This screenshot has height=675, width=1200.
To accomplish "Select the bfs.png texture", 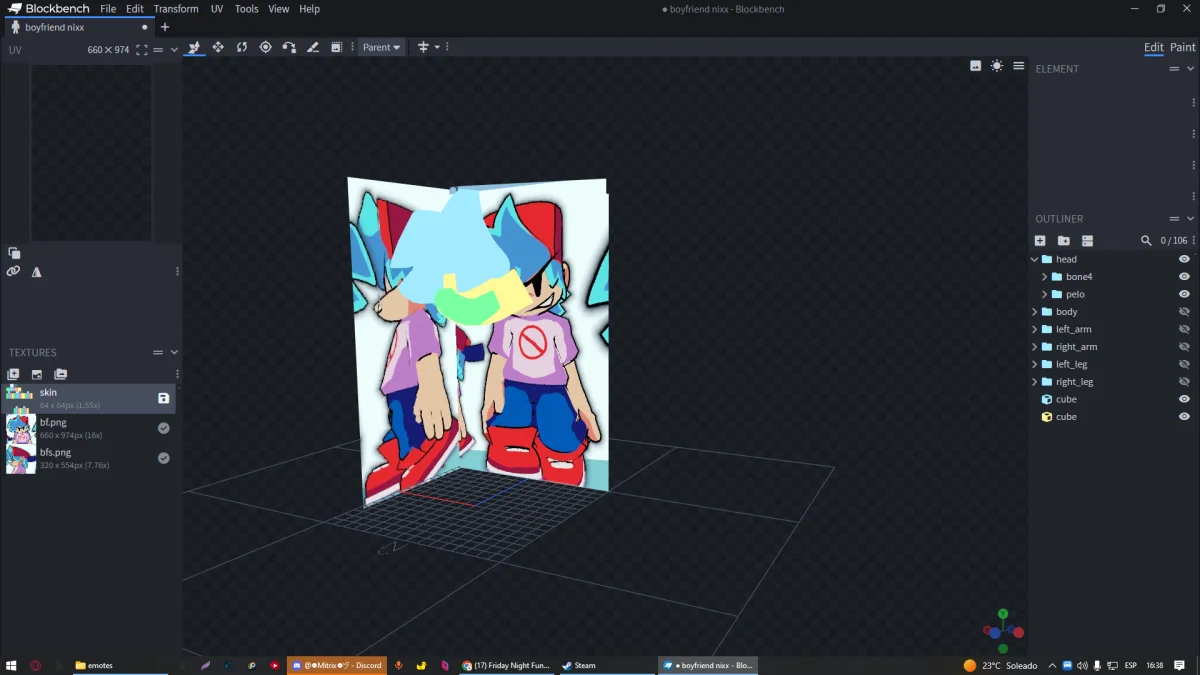I will pyautogui.click(x=89, y=458).
